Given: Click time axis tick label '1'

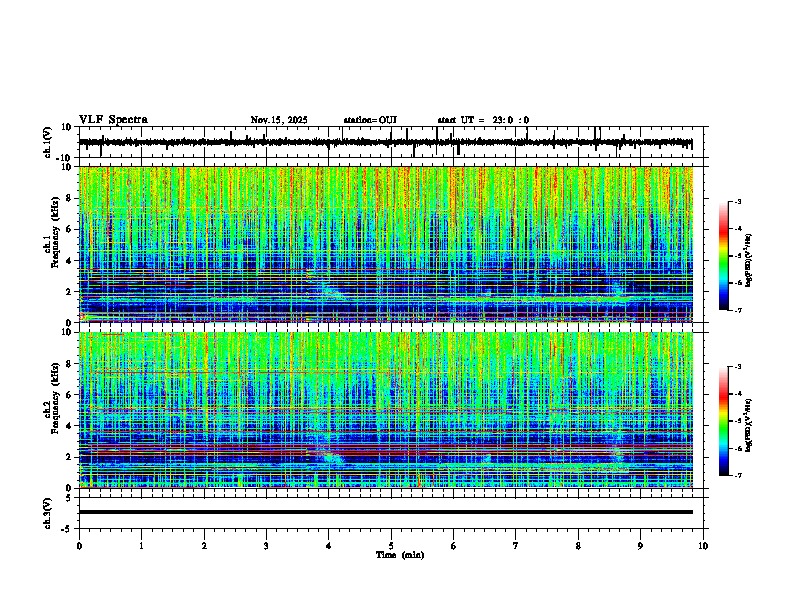Looking at the screenshot, I should pyautogui.click(x=141, y=546).
